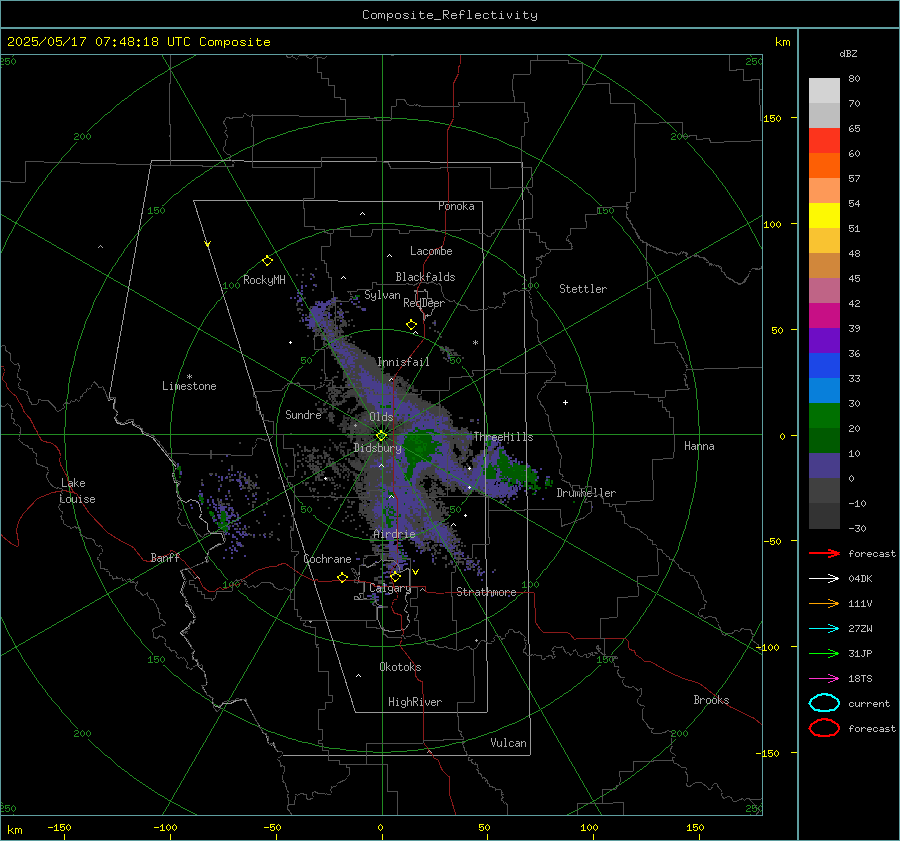Click the Strathmore town label
The image size is (900, 841).
pos(486,592)
